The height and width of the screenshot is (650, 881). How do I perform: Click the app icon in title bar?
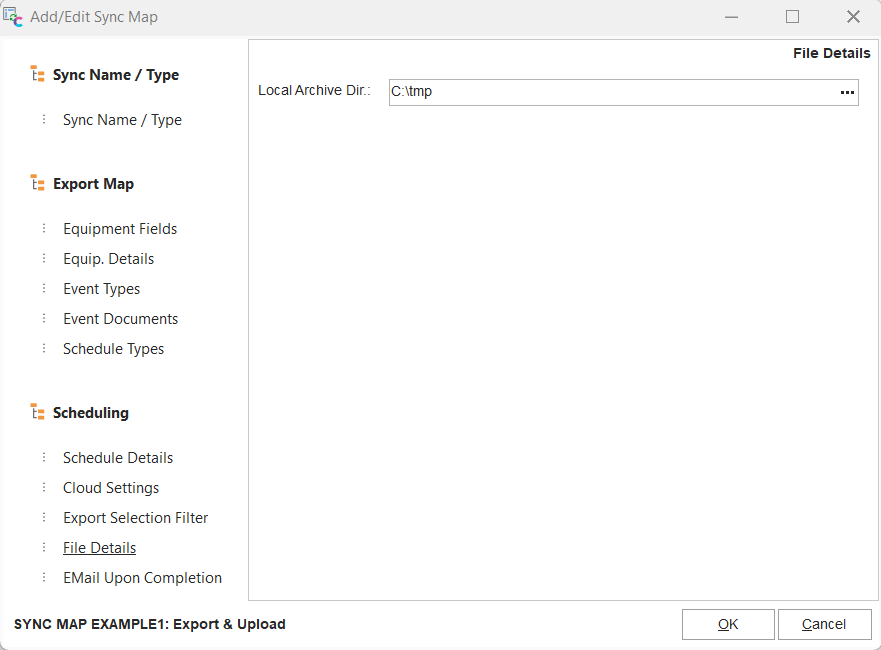point(14,16)
